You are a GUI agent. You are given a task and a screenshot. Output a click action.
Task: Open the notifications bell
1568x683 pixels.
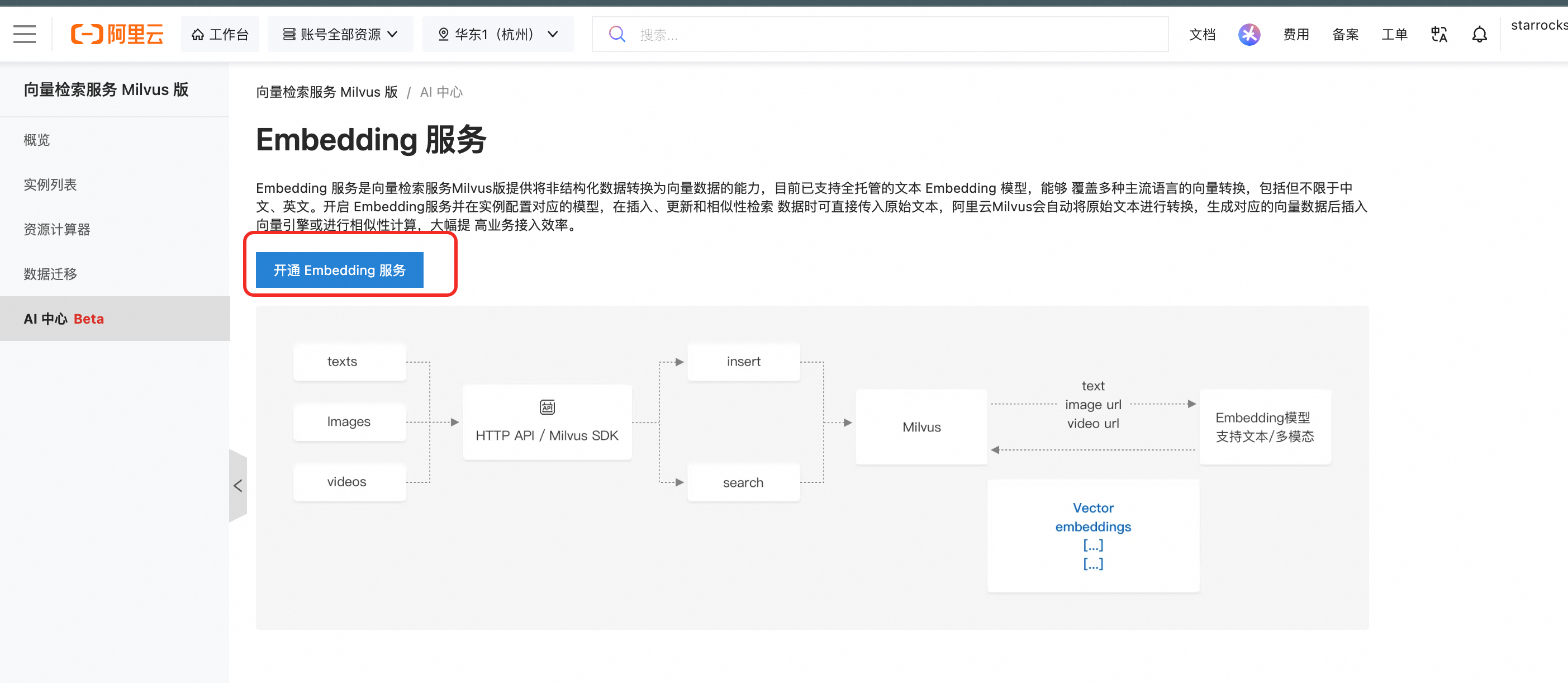pos(1479,35)
